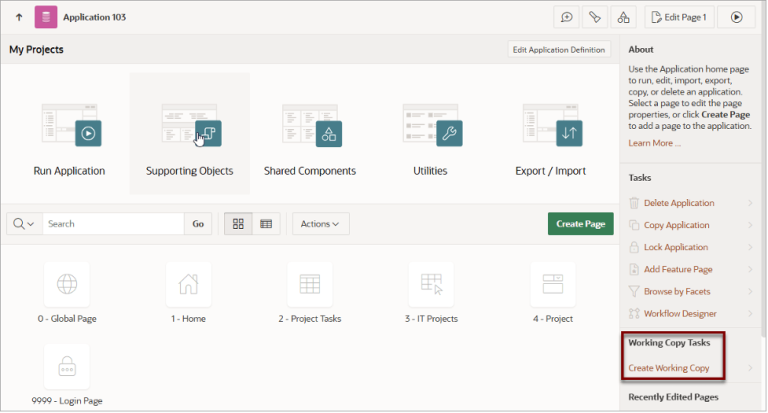Screen dimensions: 768x413
Task: Click Edit Page 1 button
Action: point(679,17)
